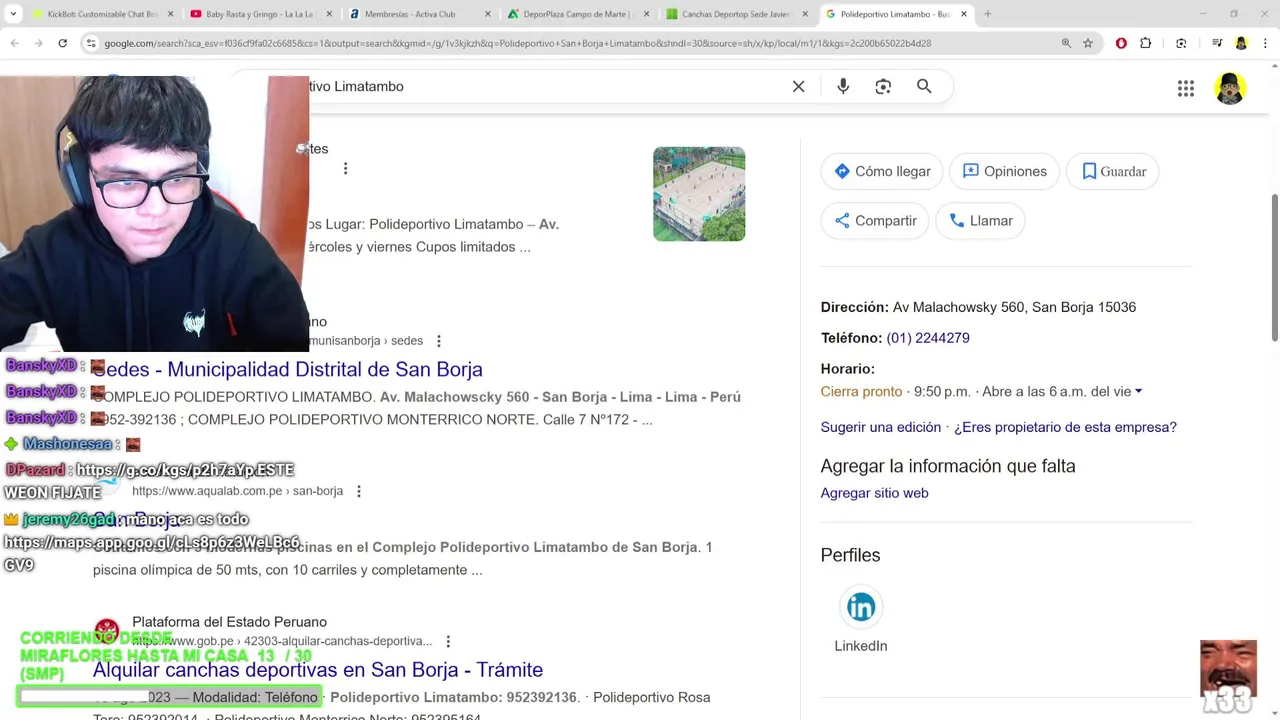Click the Dirección address text

click(978, 307)
